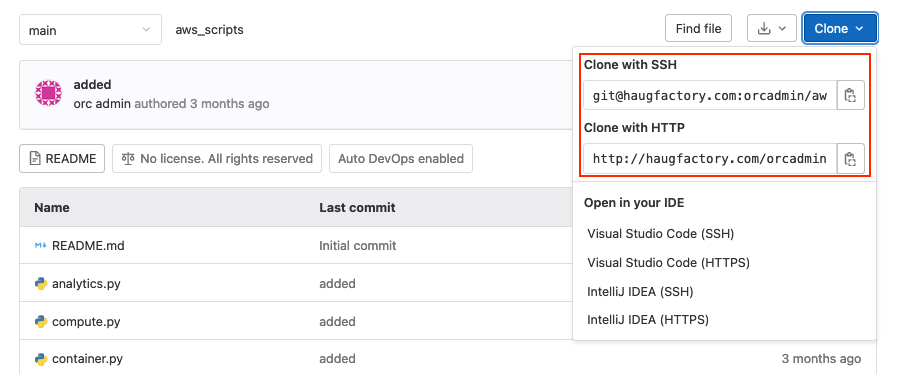Click 'added' commit for compute.py
Viewport: 898px width, 374px height.
(337, 321)
